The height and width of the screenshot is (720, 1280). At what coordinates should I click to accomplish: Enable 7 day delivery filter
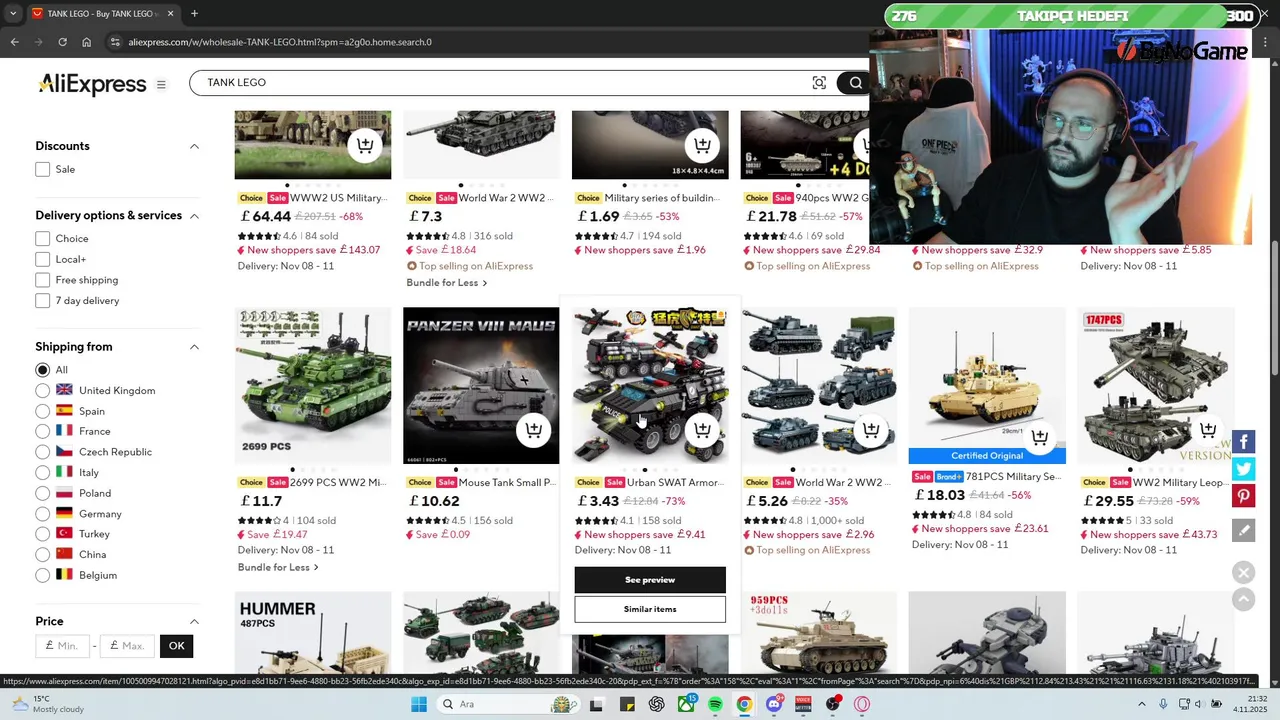[42, 300]
